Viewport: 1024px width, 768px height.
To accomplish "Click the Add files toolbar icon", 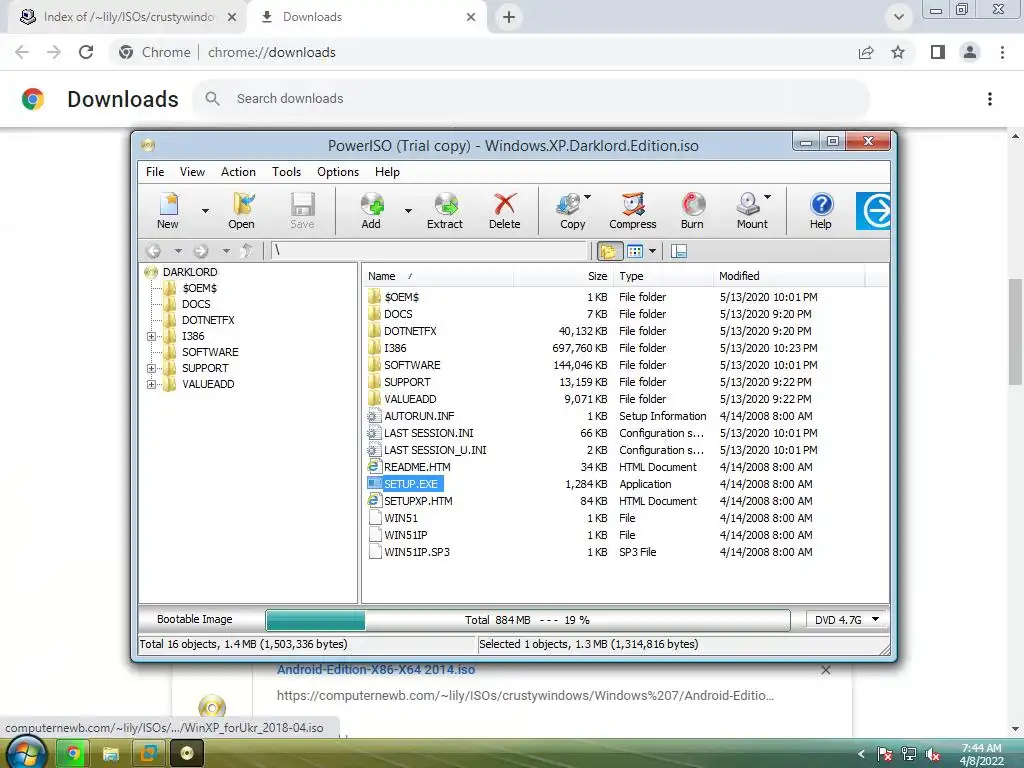I will click(371, 210).
